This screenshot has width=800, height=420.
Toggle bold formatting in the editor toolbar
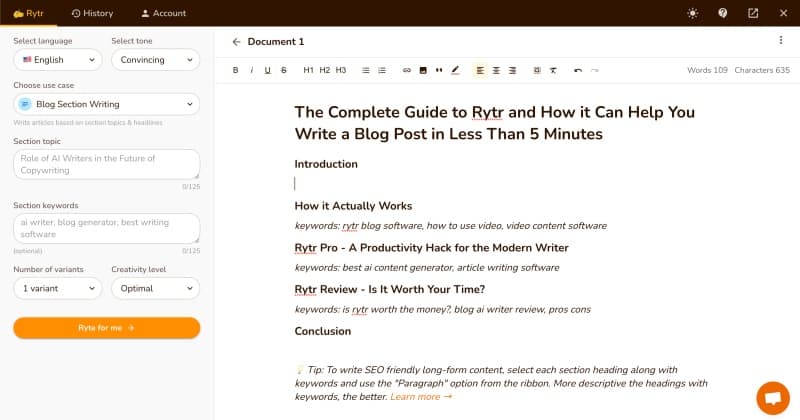pyautogui.click(x=236, y=70)
